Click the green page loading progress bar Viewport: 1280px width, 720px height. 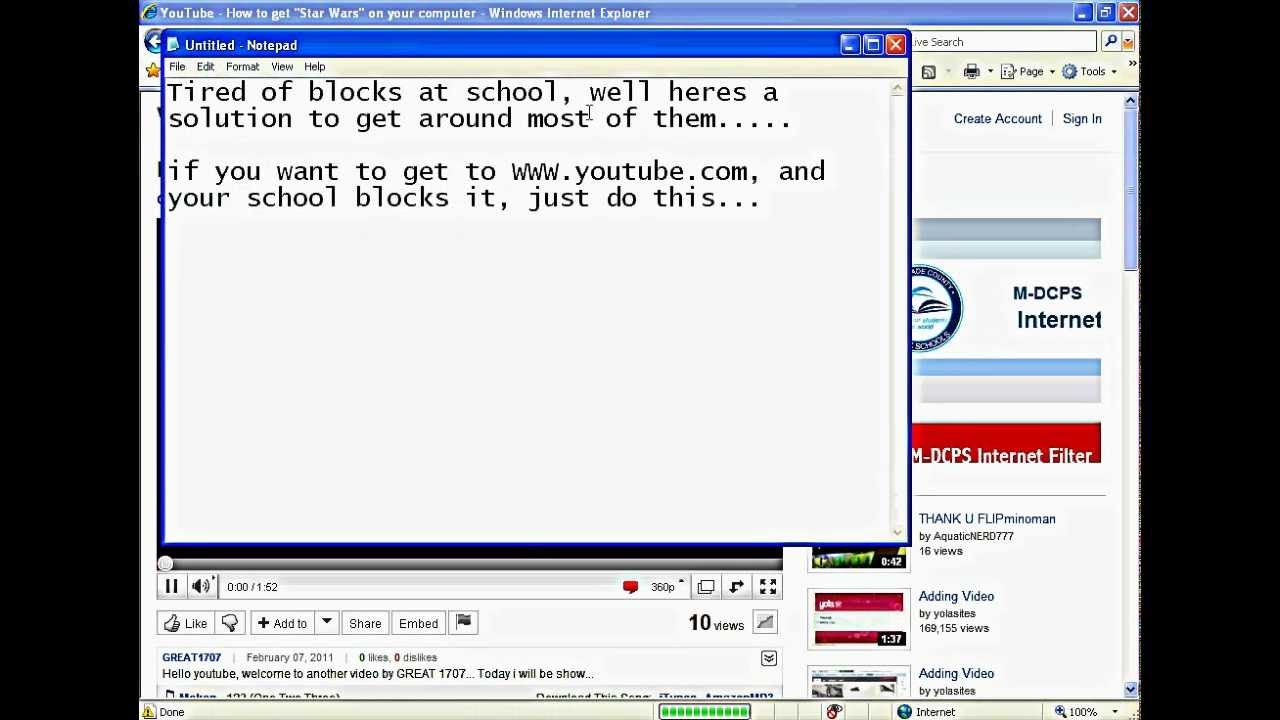(x=704, y=712)
